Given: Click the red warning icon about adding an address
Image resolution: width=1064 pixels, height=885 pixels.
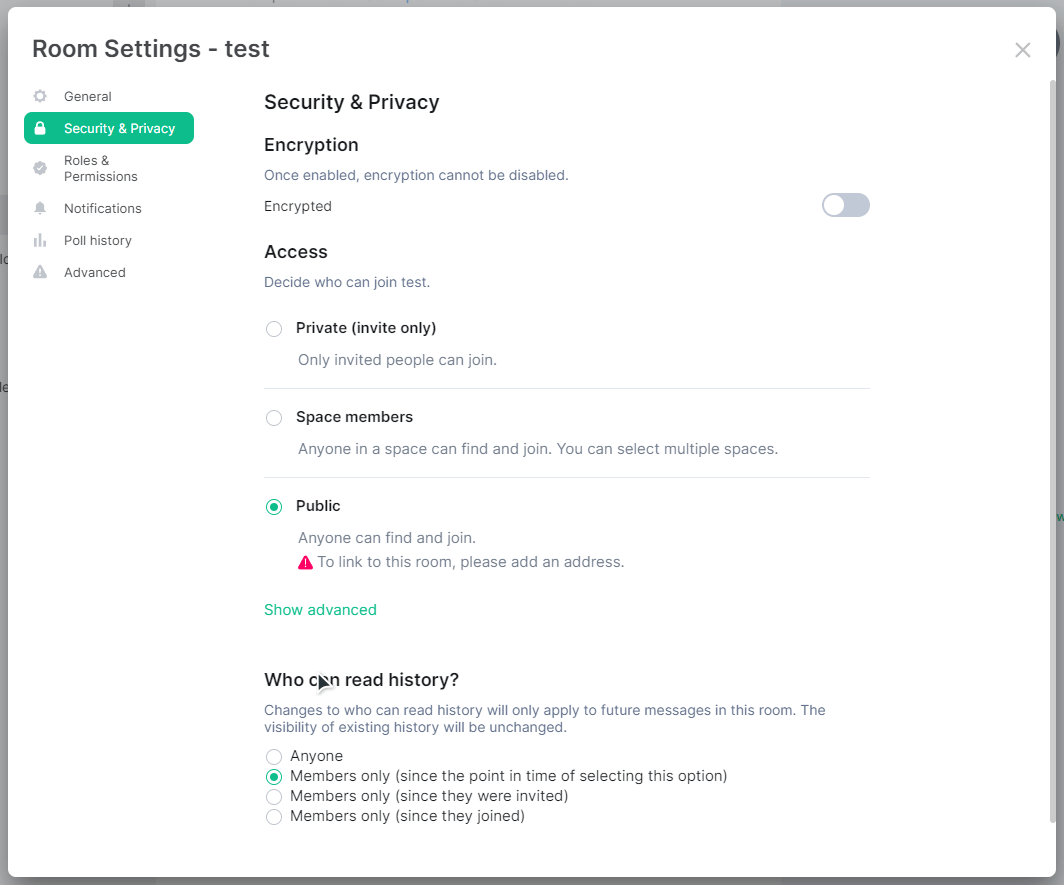Looking at the screenshot, I should (x=305, y=563).
